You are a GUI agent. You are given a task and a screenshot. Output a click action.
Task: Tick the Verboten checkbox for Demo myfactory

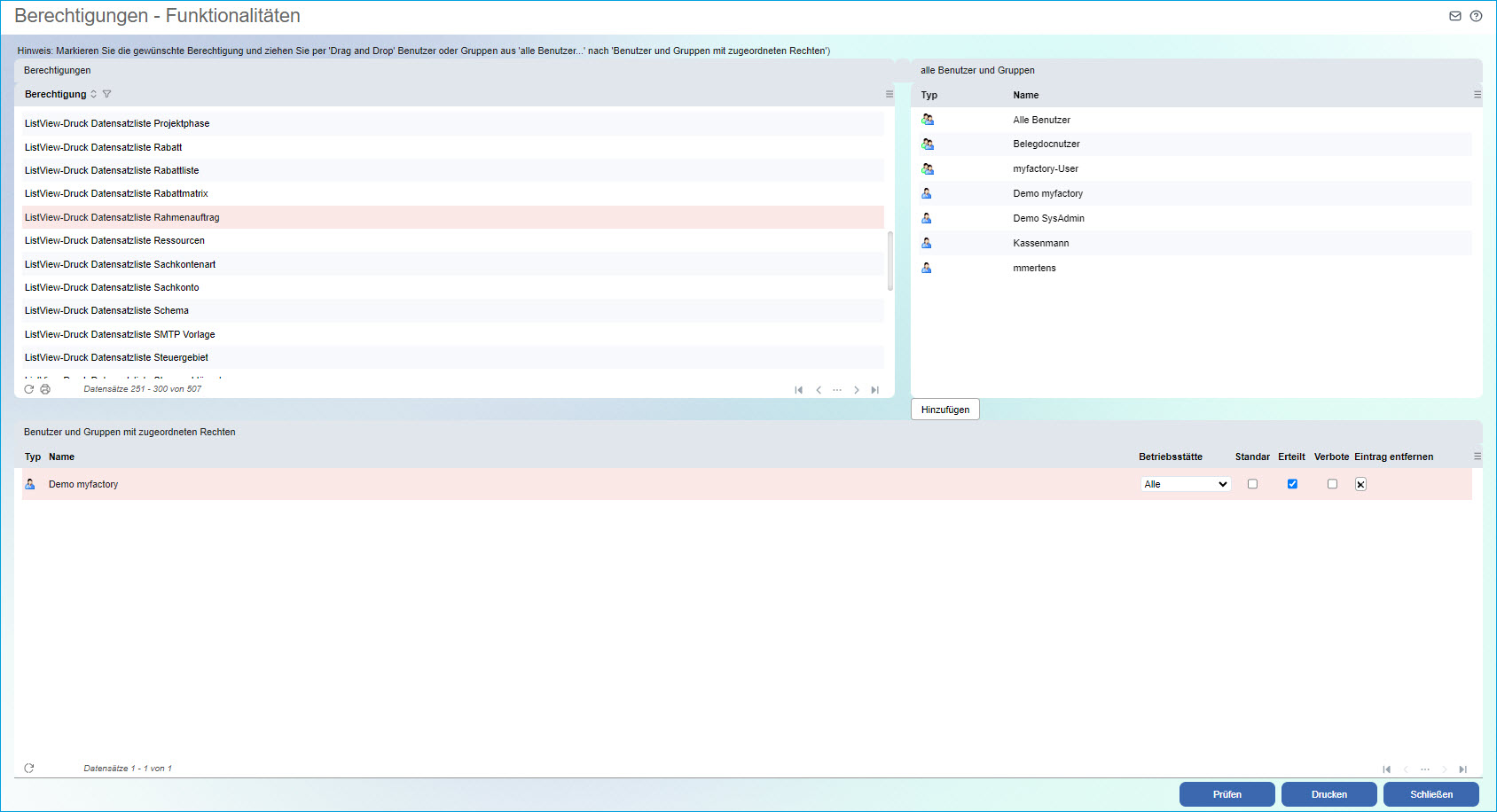(1332, 484)
